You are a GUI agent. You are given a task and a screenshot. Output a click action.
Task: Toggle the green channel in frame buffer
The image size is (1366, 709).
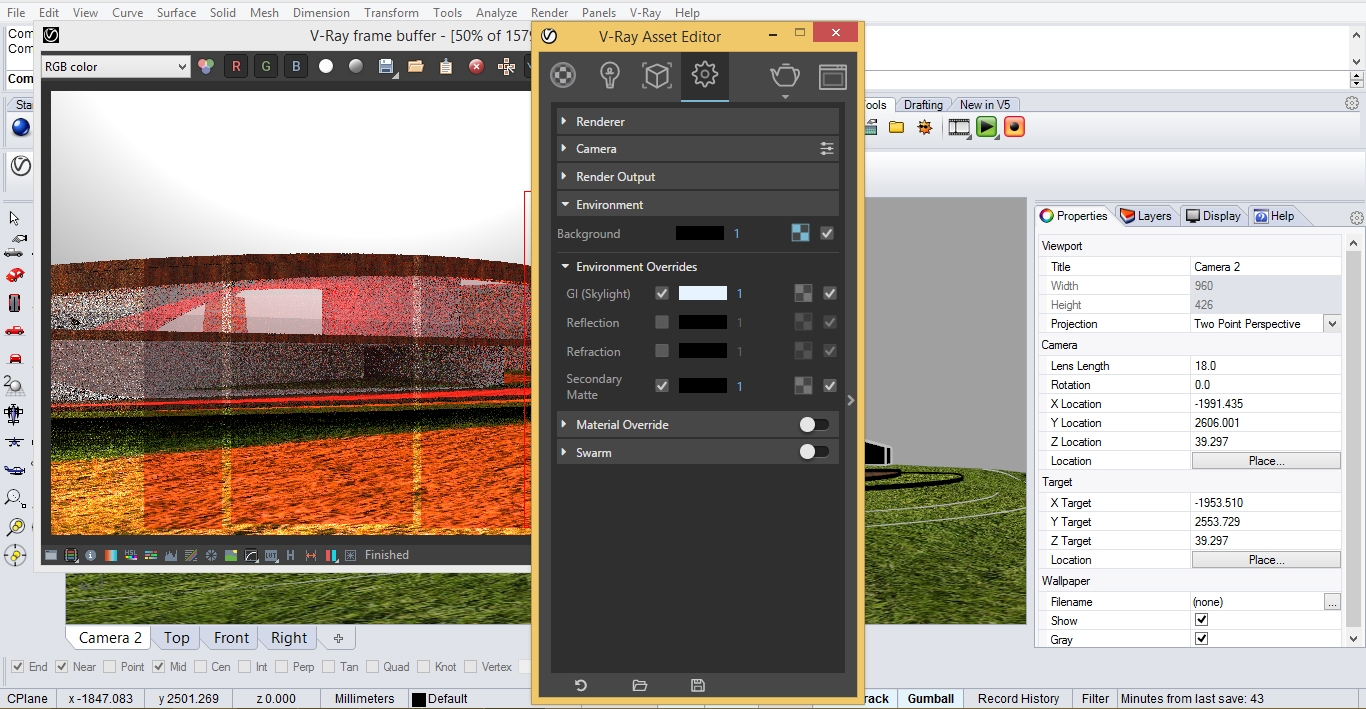tap(266, 67)
